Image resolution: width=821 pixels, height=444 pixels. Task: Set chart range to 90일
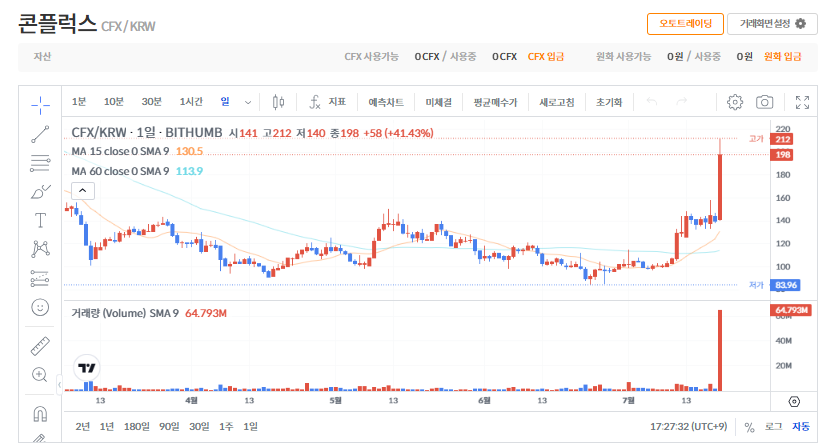[169, 427]
